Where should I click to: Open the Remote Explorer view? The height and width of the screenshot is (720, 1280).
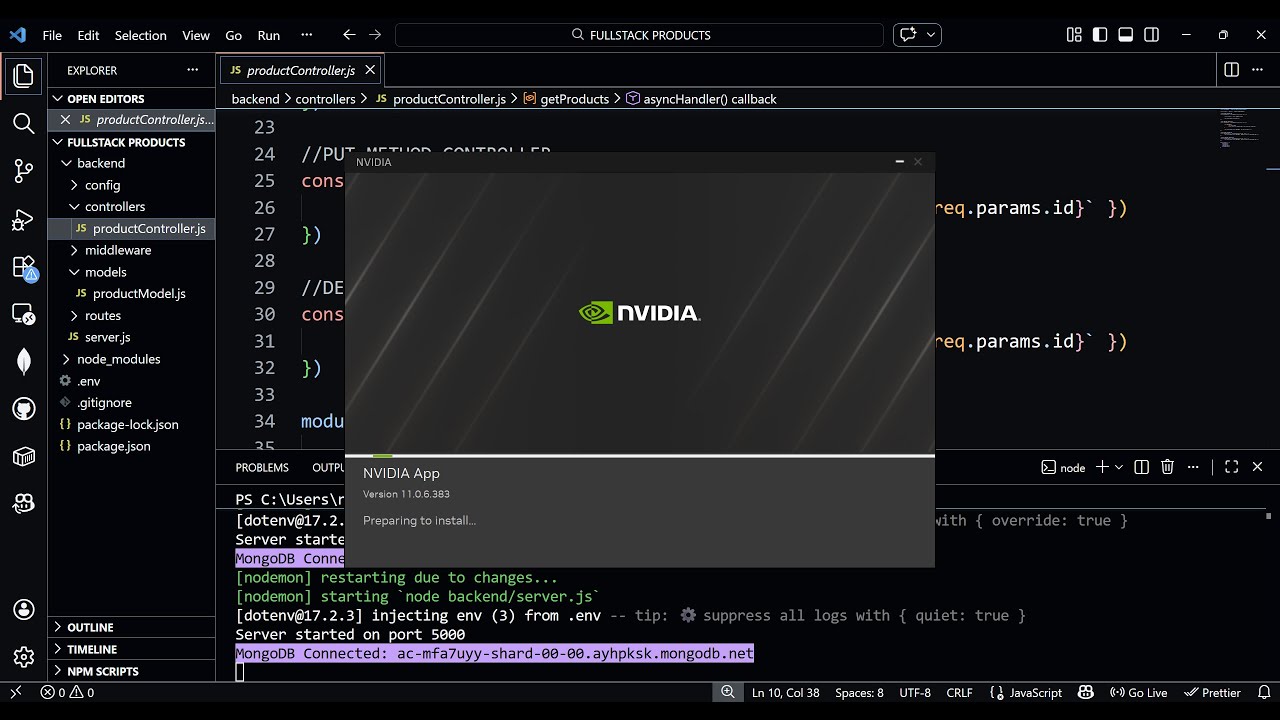[x=24, y=314]
